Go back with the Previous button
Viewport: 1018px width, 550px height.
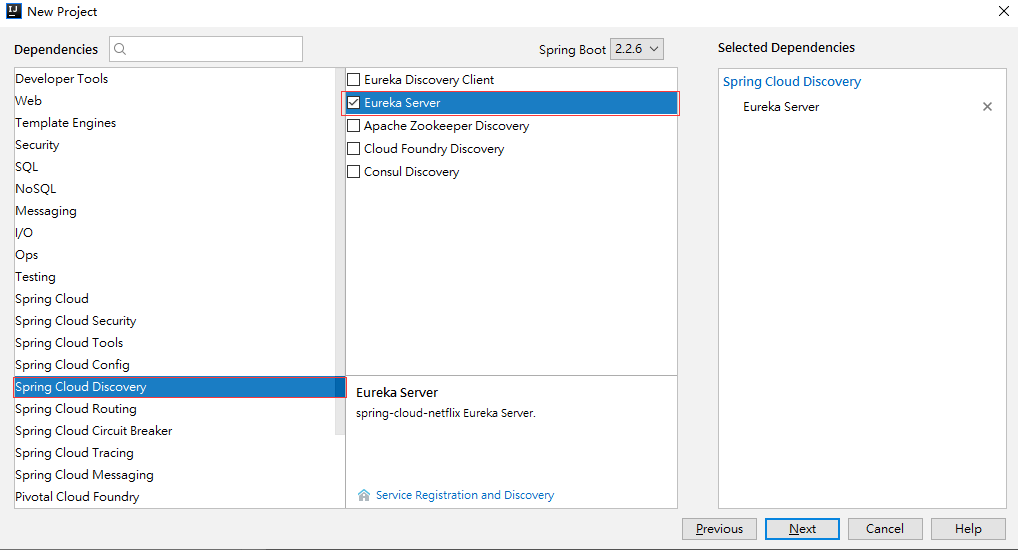719,529
